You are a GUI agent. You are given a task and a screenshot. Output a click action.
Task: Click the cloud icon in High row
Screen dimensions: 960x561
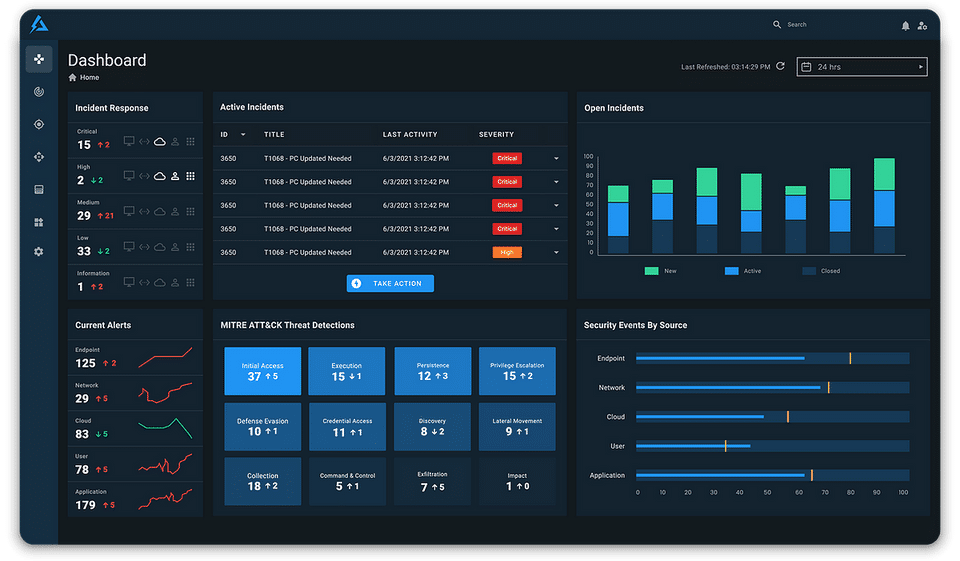pyautogui.click(x=160, y=176)
